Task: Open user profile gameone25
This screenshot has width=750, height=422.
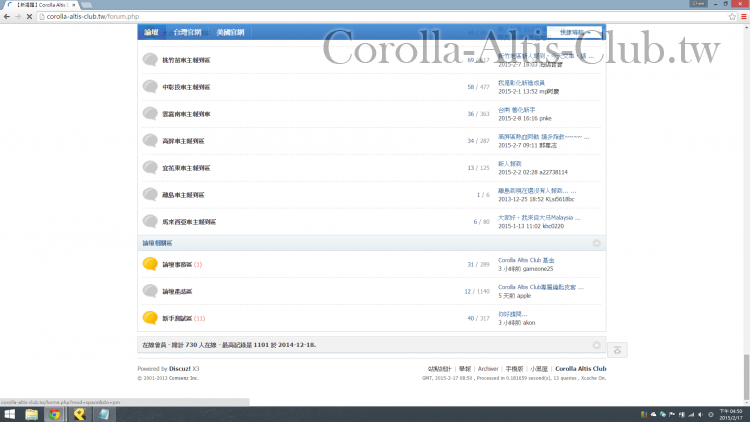Action: (x=538, y=269)
